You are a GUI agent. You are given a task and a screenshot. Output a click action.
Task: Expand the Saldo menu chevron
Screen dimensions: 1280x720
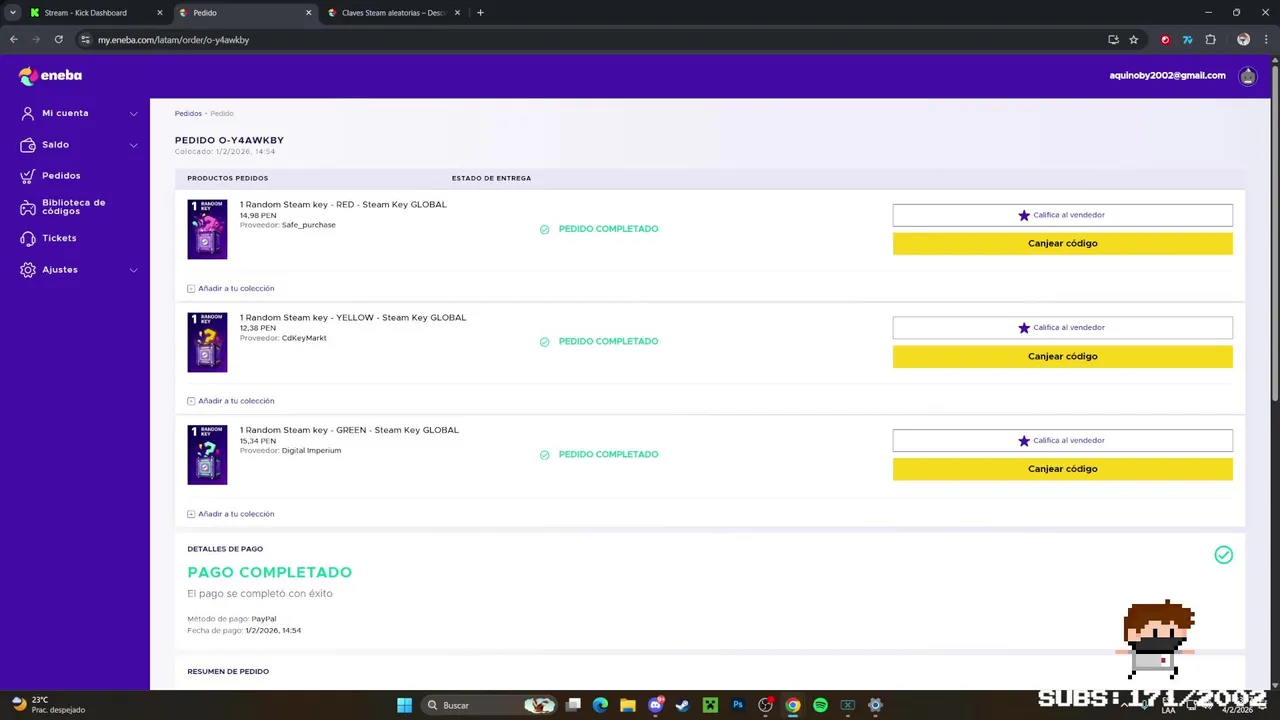click(133, 145)
